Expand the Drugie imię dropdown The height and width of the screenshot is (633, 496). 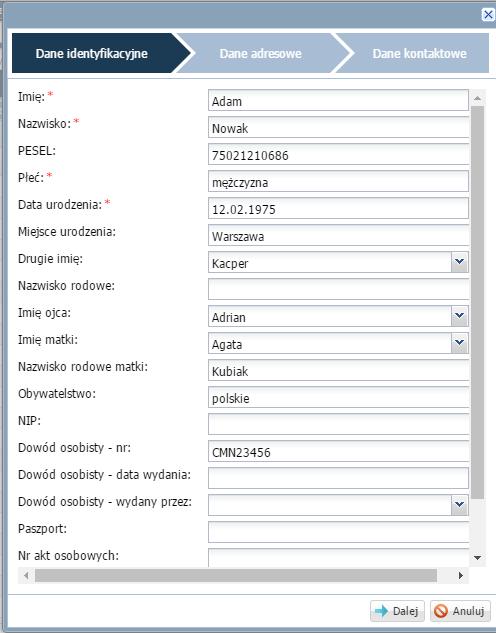coord(459,262)
